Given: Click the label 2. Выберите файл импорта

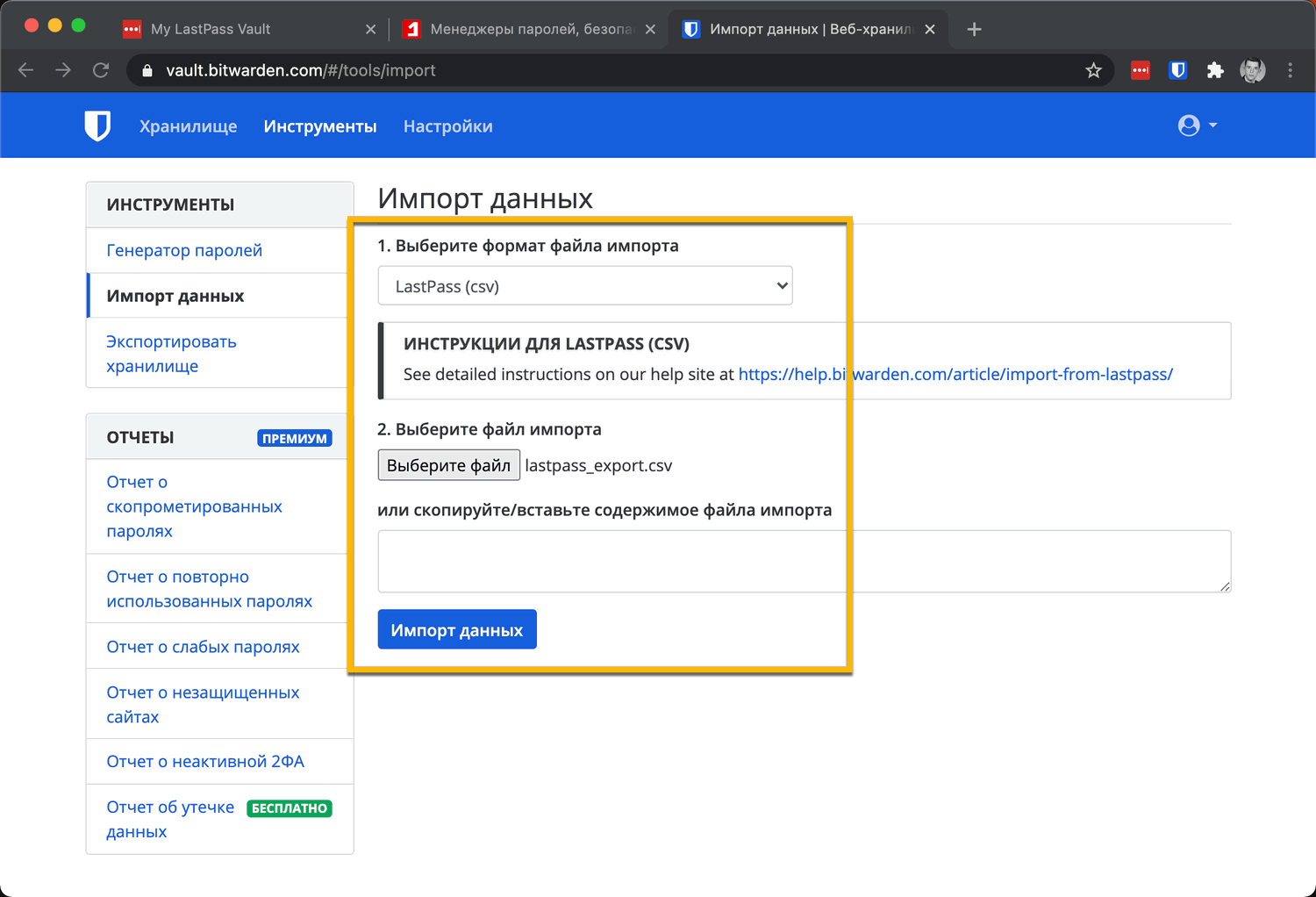Looking at the screenshot, I should click(x=490, y=429).
